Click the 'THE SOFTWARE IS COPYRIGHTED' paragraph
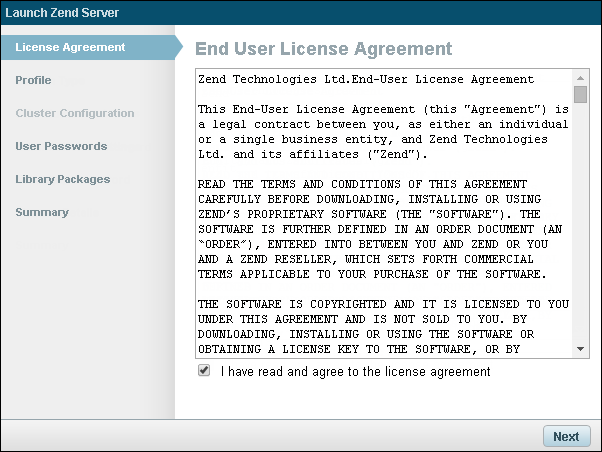 [x=383, y=326]
